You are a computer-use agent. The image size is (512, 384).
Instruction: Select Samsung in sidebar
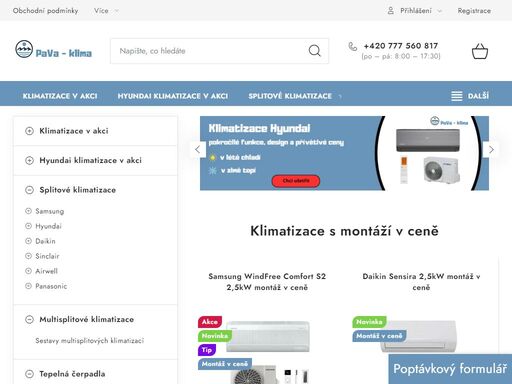(x=50, y=211)
